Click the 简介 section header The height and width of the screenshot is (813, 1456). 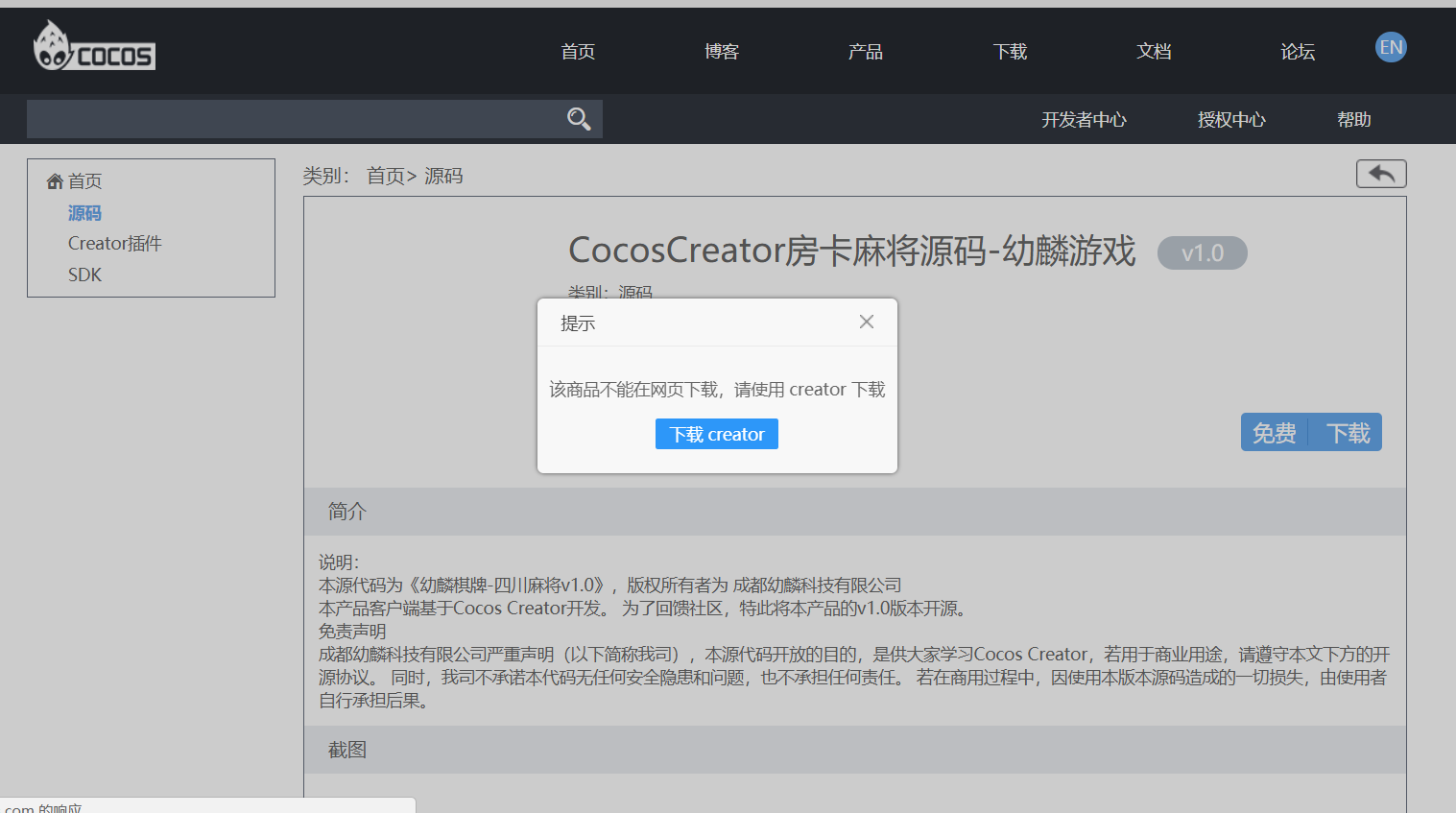[855, 512]
